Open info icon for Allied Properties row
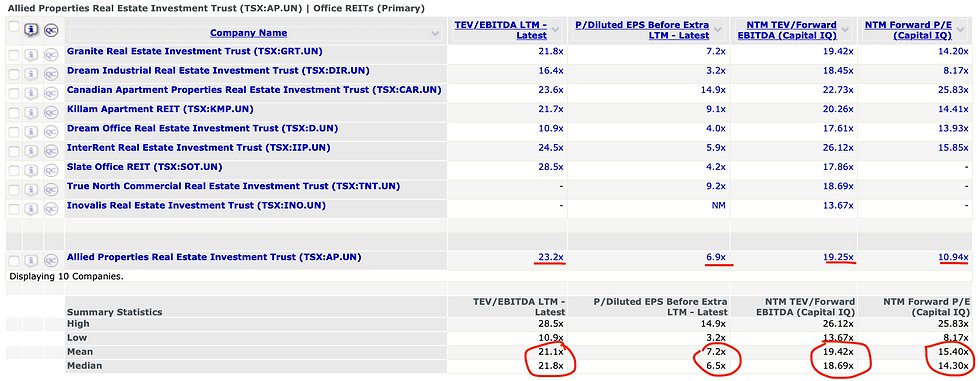The width and height of the screenshot is (980, 381). (x=31, y=260)
